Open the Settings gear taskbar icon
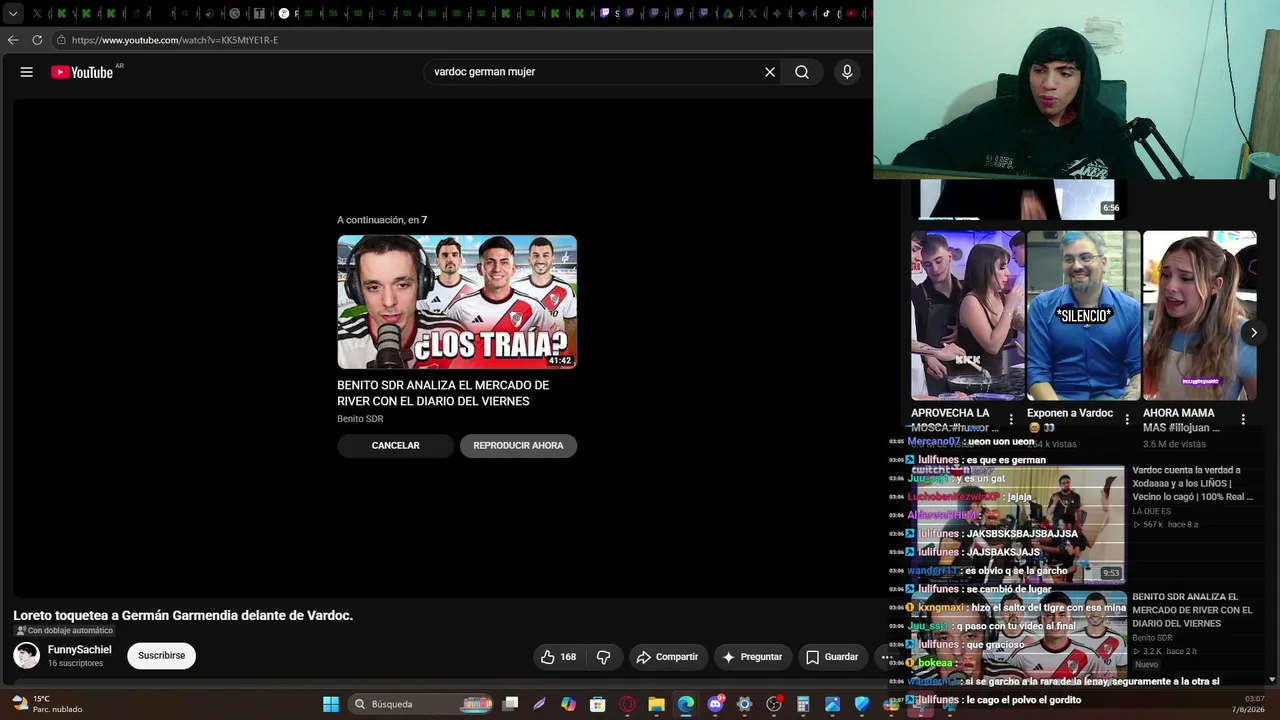The width and height of the screenshot is (1280, 720). point(744,704)
